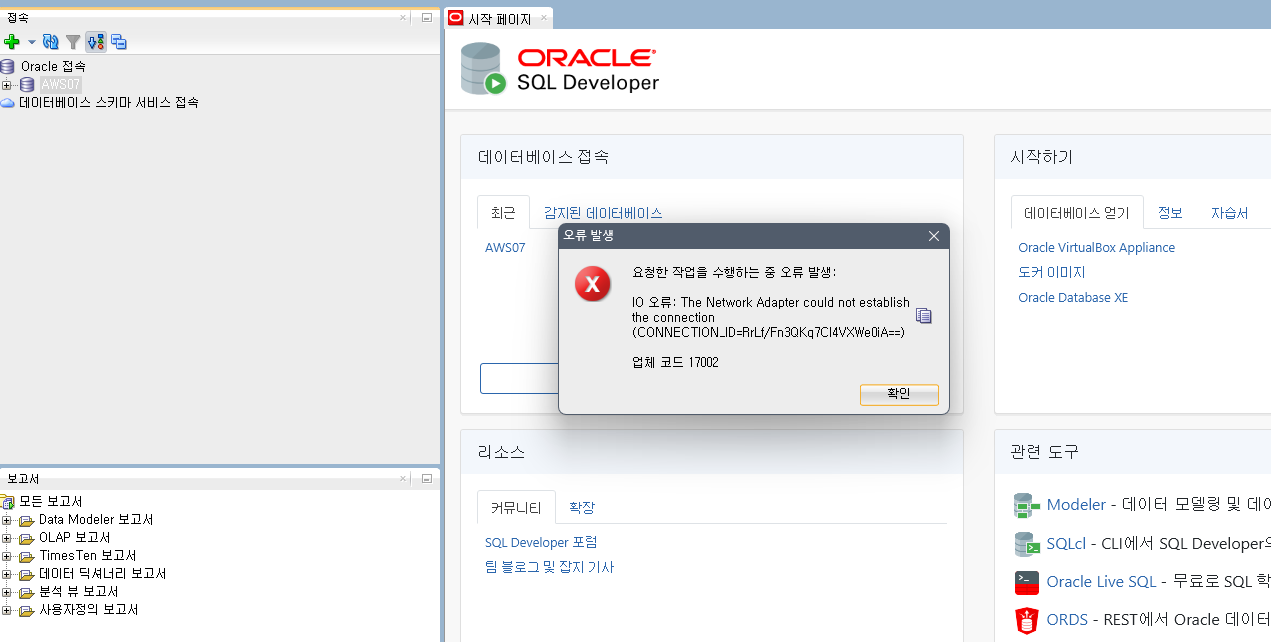Open the Oracle Live SQL link
Screen dimensions: 1271x642
point(1101,581)
